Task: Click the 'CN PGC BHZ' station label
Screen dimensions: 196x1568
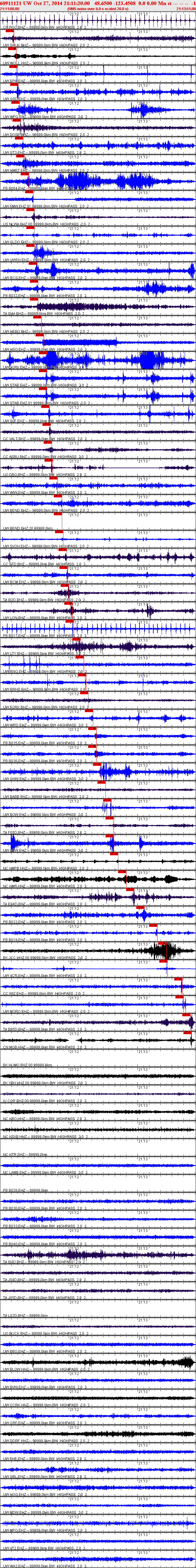Action: click(13, 28)
